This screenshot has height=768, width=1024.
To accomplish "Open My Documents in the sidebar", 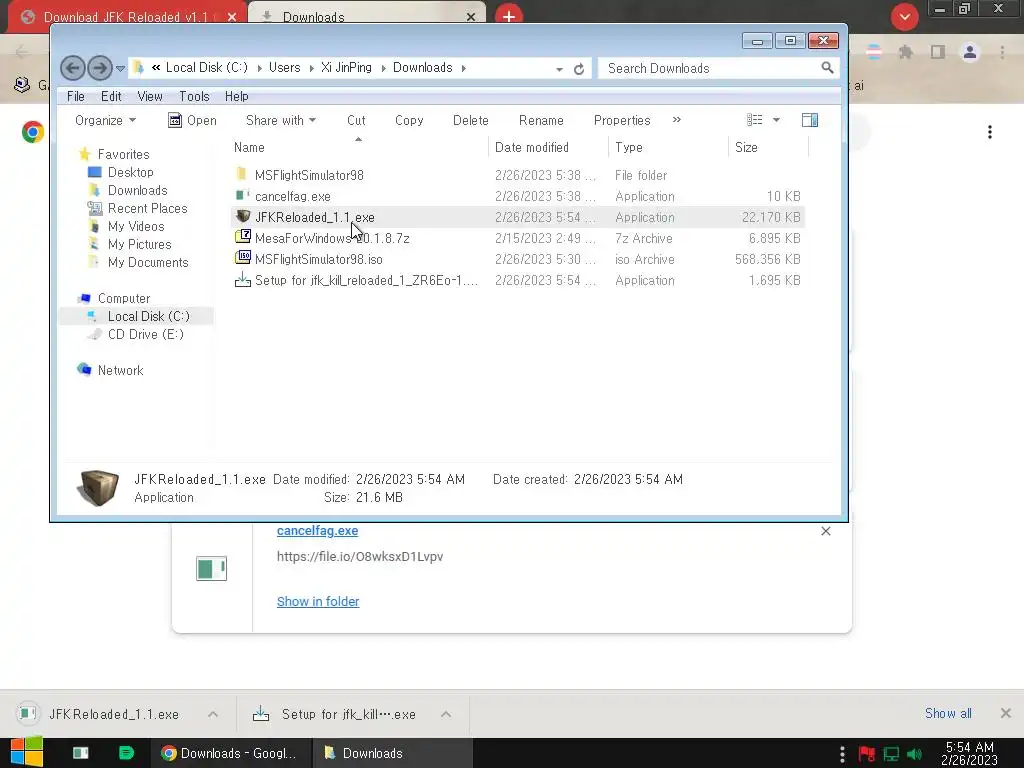I will (148, 262).
